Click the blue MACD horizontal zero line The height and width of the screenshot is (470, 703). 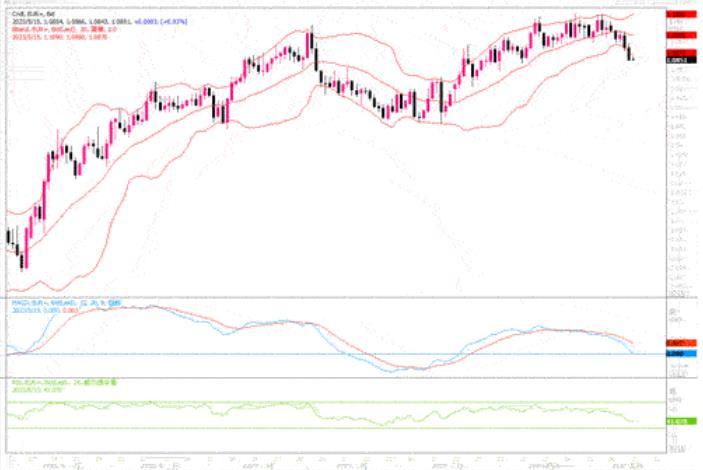click(300, 354)
